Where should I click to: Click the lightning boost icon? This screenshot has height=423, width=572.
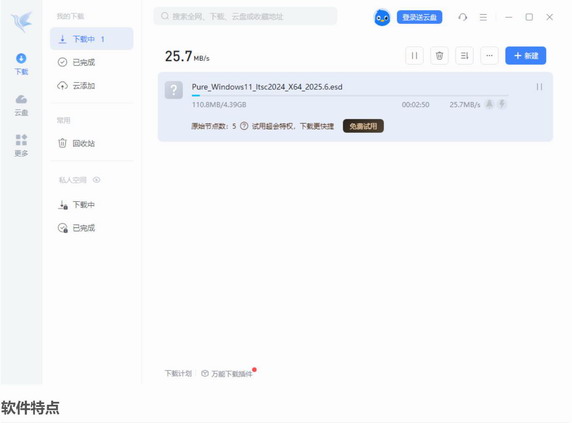pyautogui.click(x=502, y=104)
